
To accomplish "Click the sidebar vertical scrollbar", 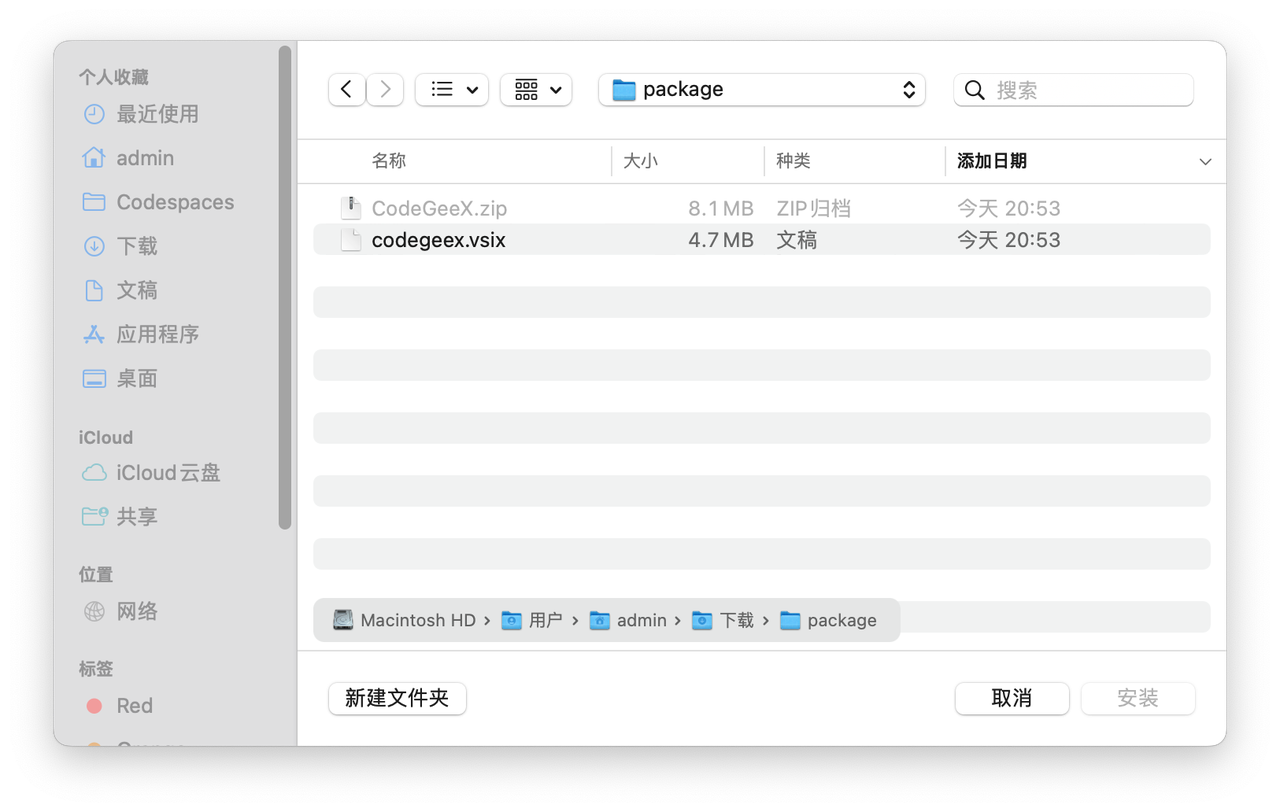I will [x=285, y=287].
